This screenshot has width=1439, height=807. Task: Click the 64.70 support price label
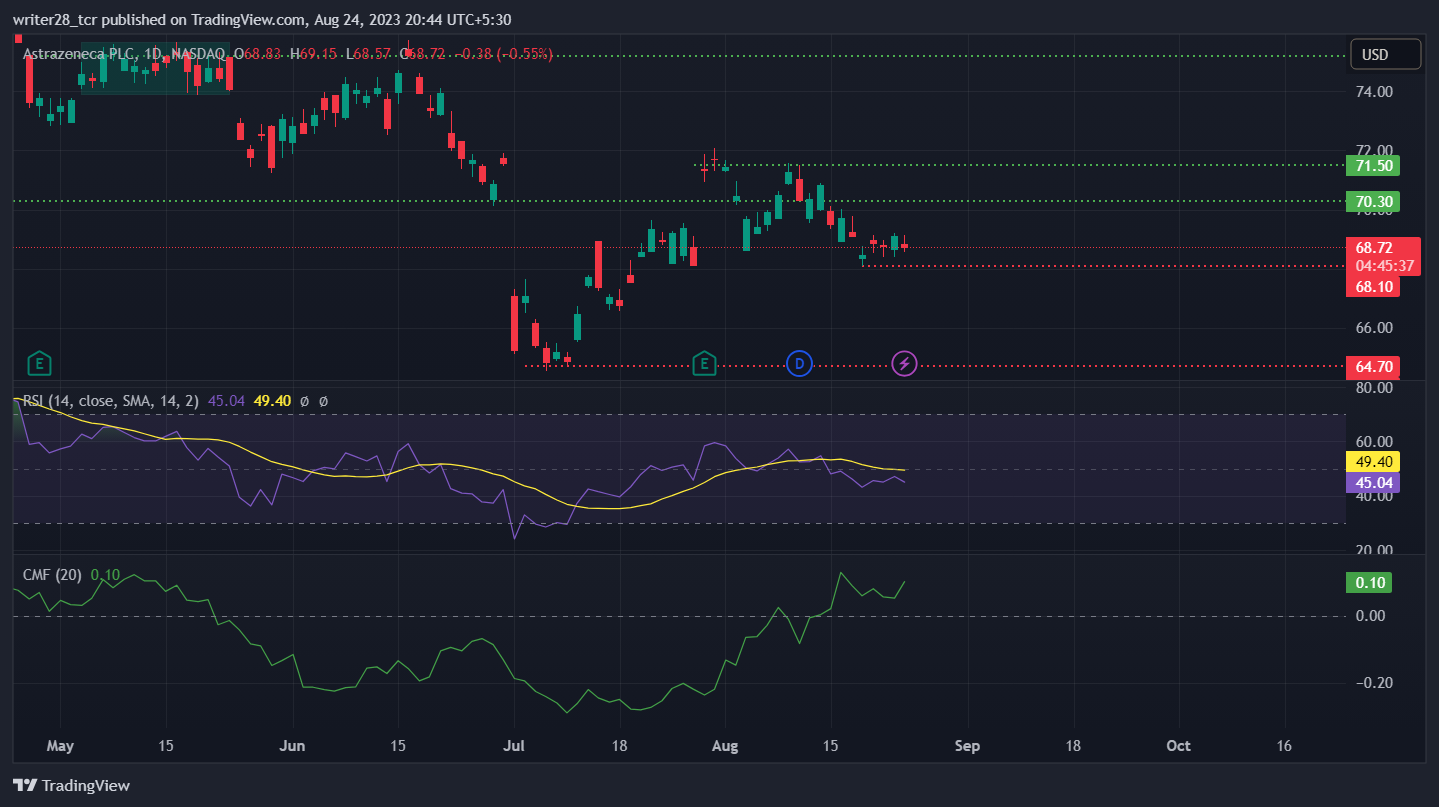(x=1372, y=366)
